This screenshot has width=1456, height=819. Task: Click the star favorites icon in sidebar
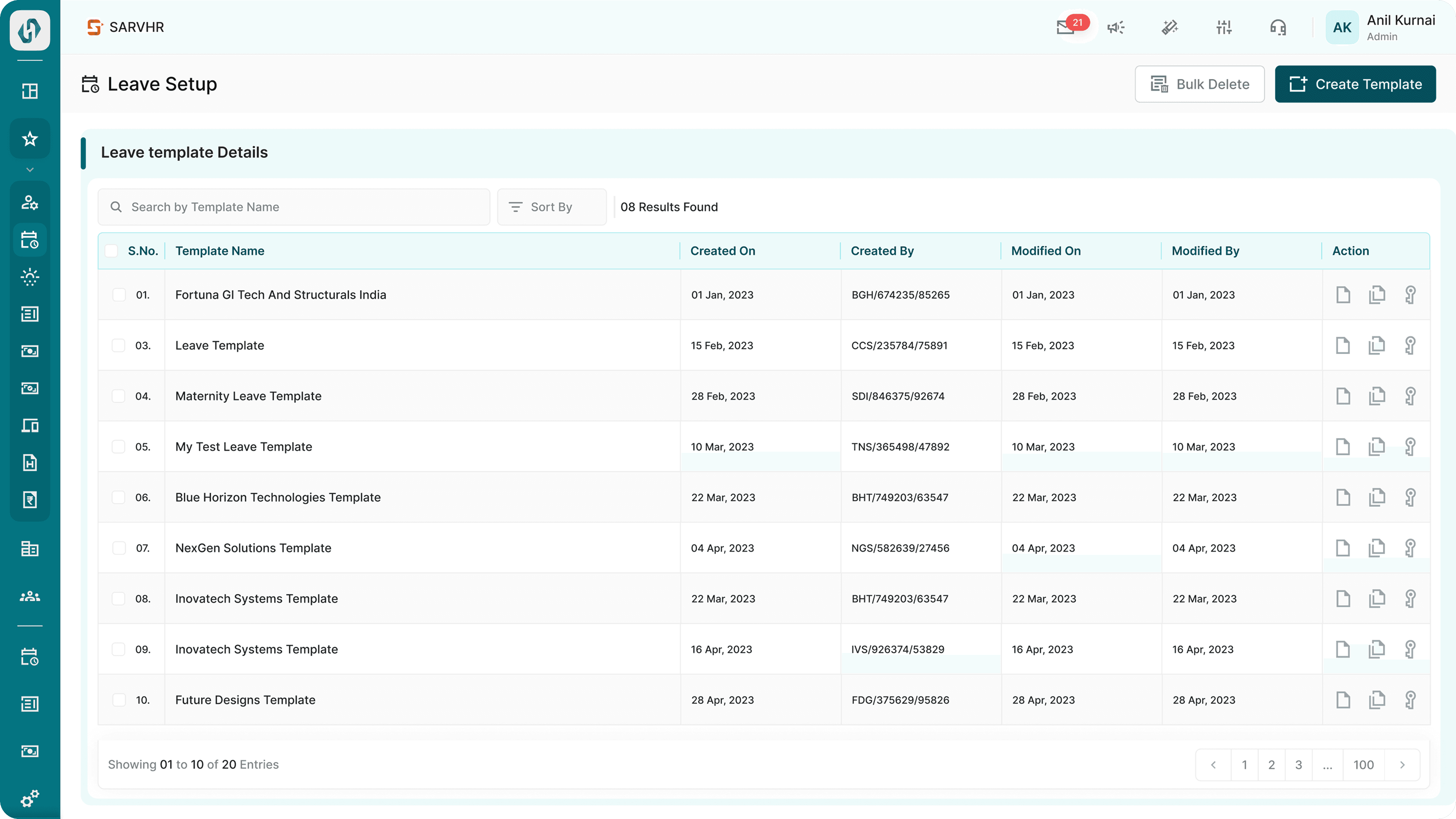click(30, 138)
